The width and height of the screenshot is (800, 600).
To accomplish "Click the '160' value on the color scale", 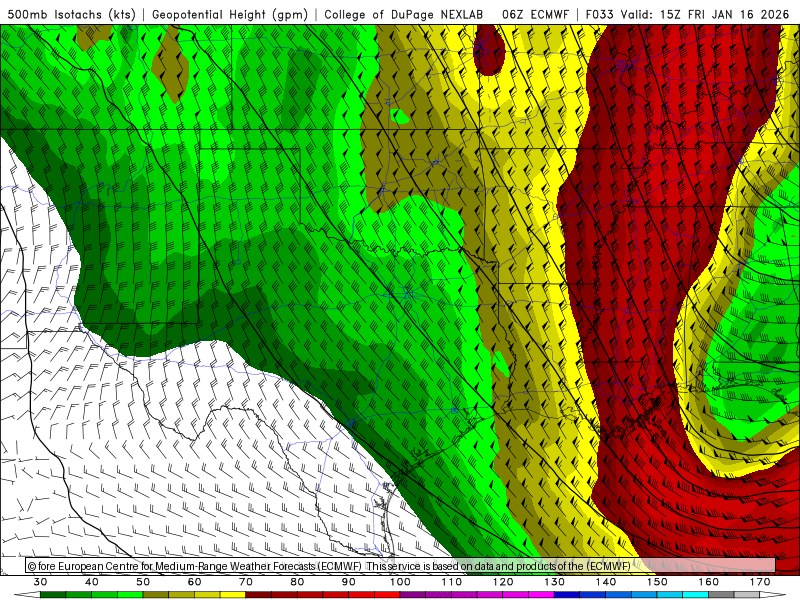I will click(709, 582).
